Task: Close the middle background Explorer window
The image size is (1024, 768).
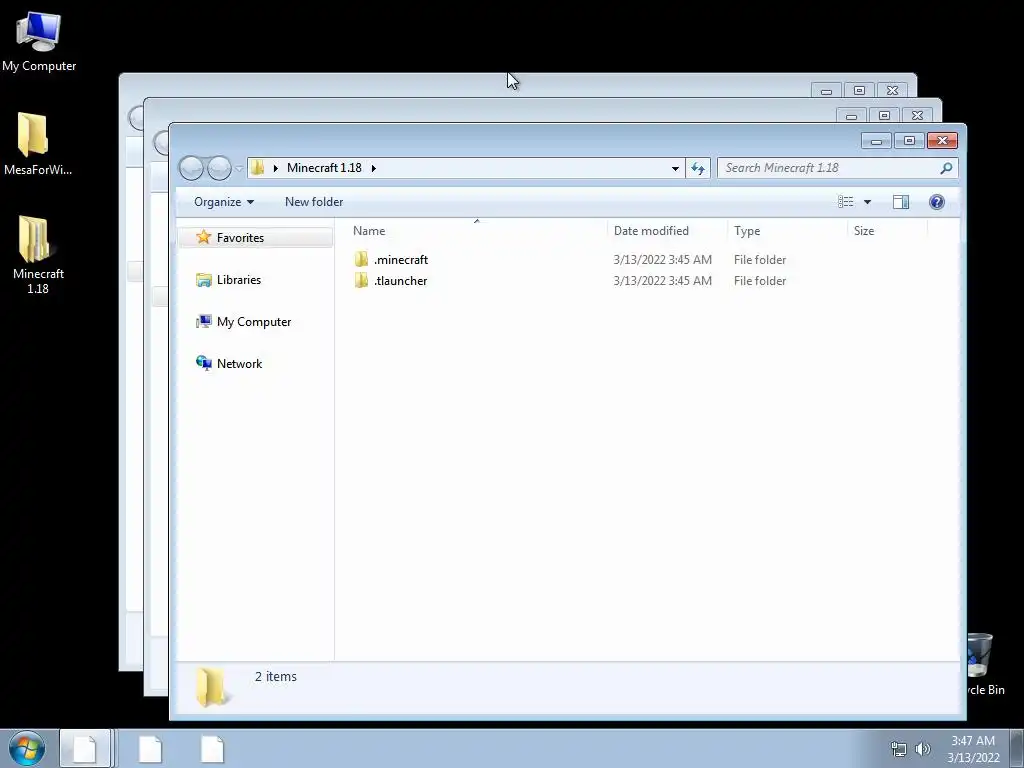Action: [x=917, y=116]
